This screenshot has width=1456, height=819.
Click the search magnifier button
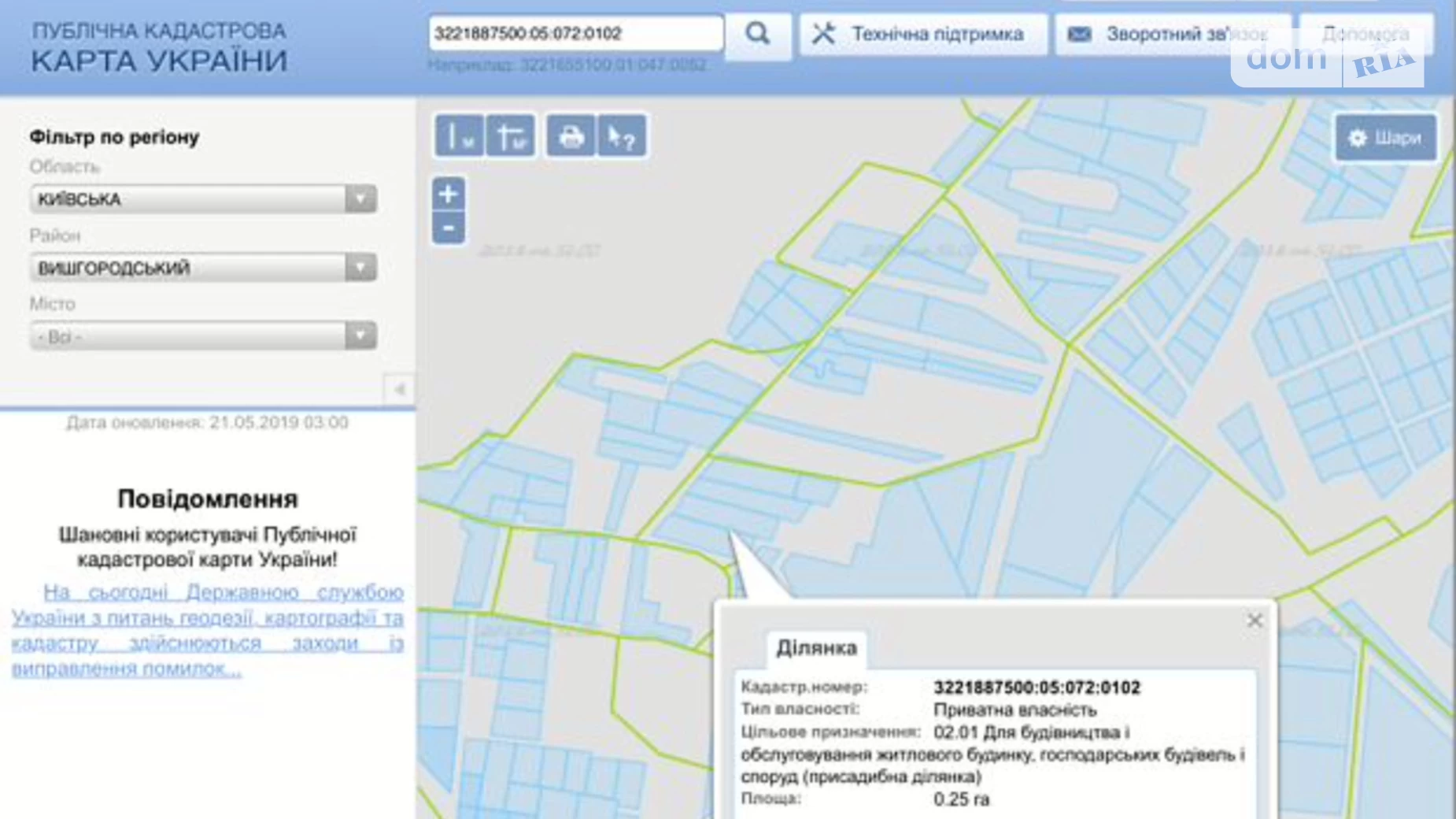(757, 34)
